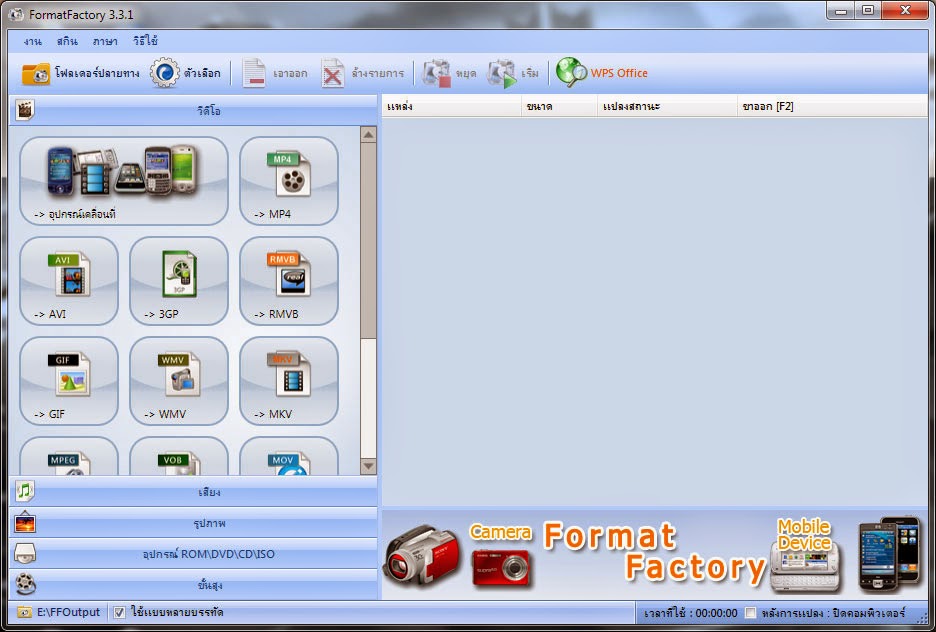This screenshot has width=936, height=632.
Task: Choose the -> WMV conversion tile
Action: (179, 381)
